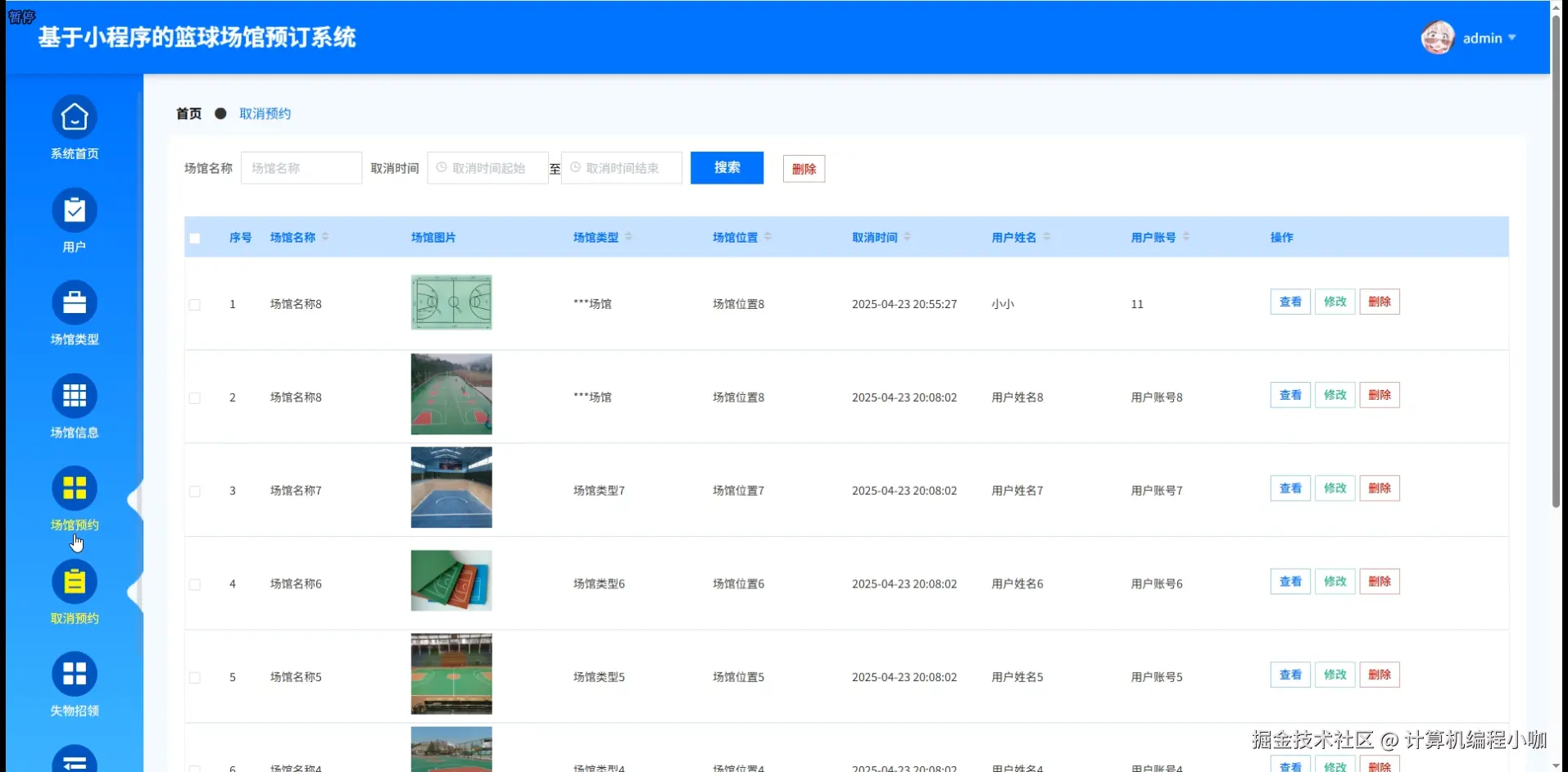Open row 5 arena thumbnail
Image resolution: width=1568 pixels, height=772 pixels.
tap(451, 674)
